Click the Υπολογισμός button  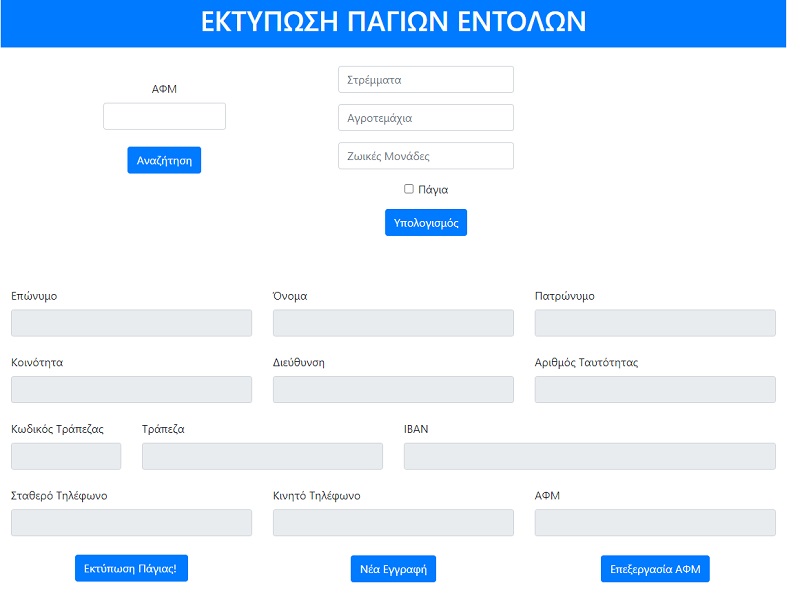[425, 222]
